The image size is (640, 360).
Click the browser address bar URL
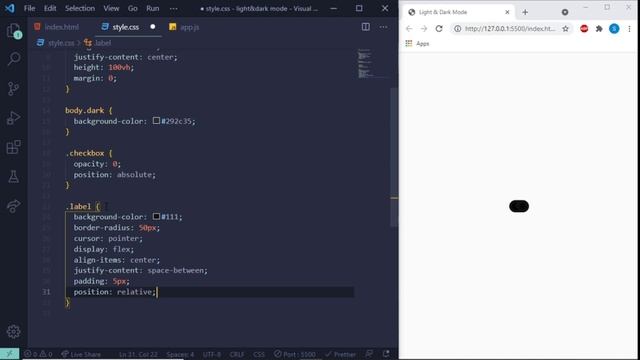(510, 29)
